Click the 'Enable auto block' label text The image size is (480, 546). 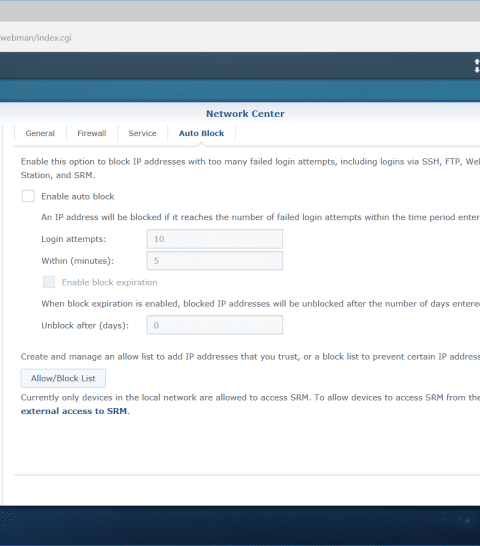pos(78,196)
